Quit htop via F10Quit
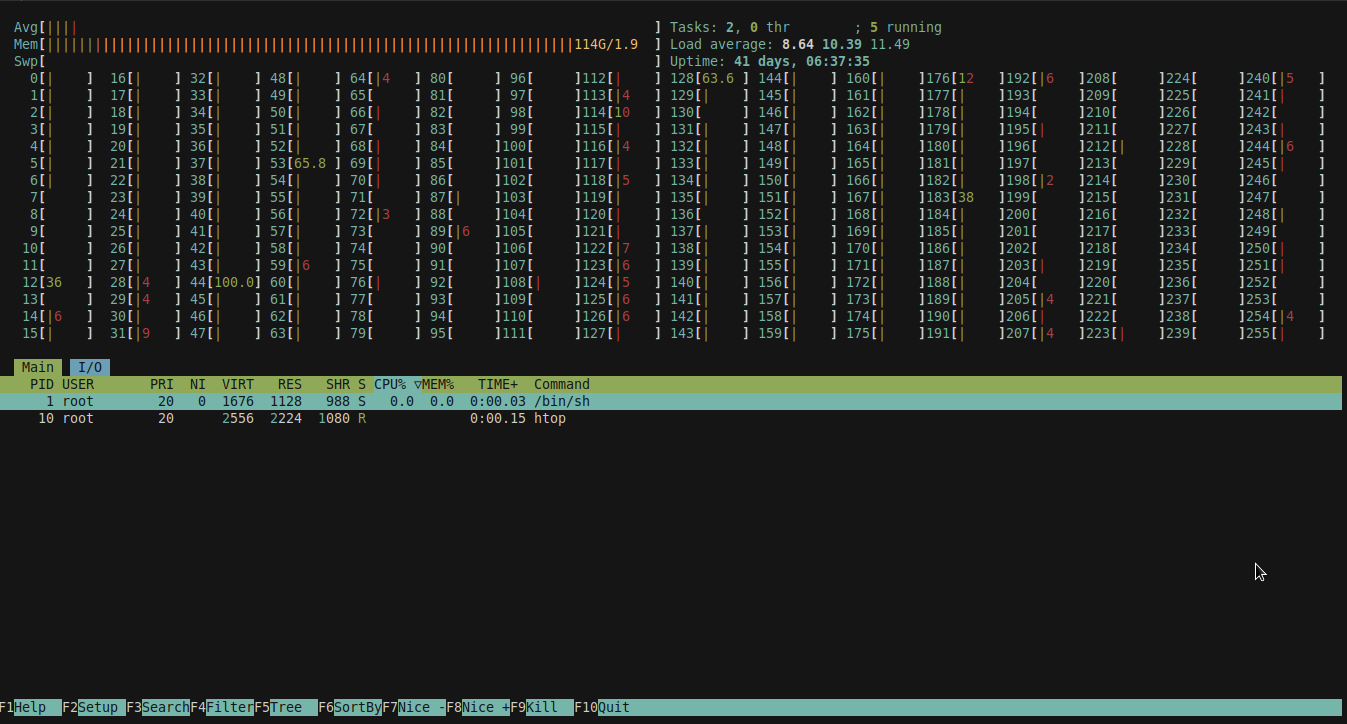 612,707
